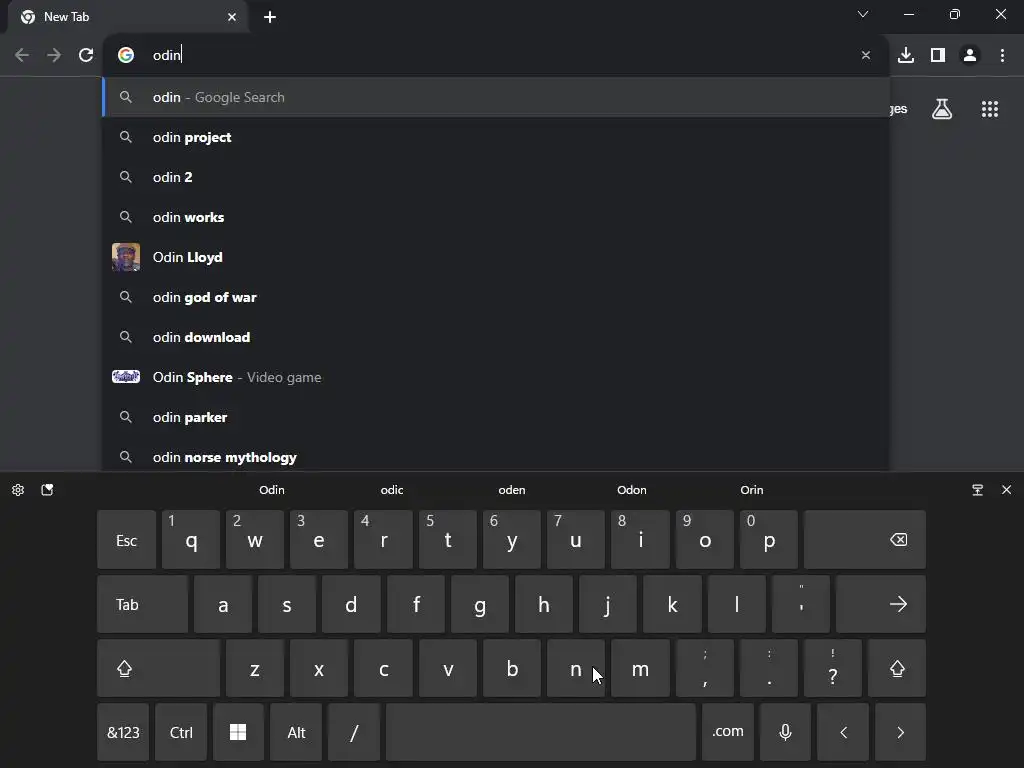Tap the Windows logo key
This screenshot has width=1024, height=768.
coord(238,732)
